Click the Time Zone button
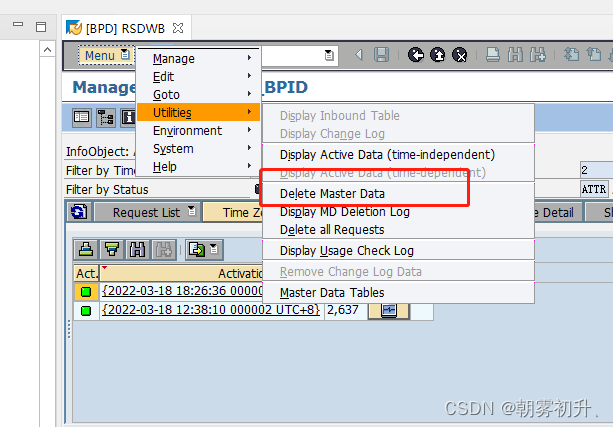Screen dimensions: 613x427 tap(233, 212)
